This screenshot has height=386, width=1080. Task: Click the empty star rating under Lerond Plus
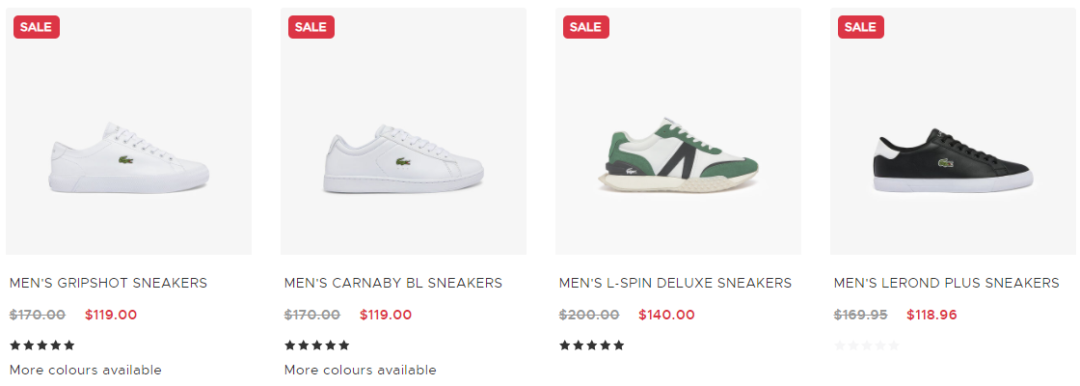pyautogui.click(x=866, y=345)
